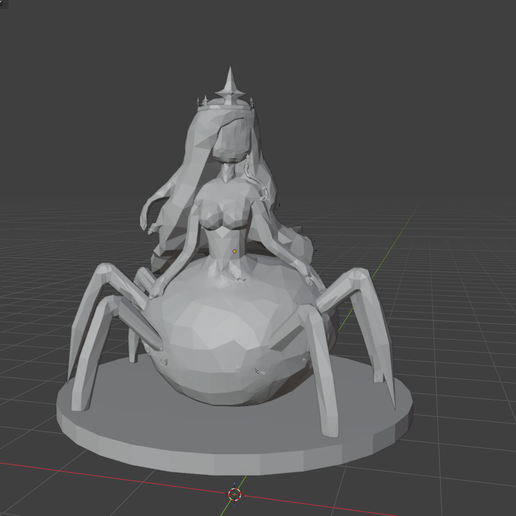Click the orange object origin dot

[x=234, y=251]
